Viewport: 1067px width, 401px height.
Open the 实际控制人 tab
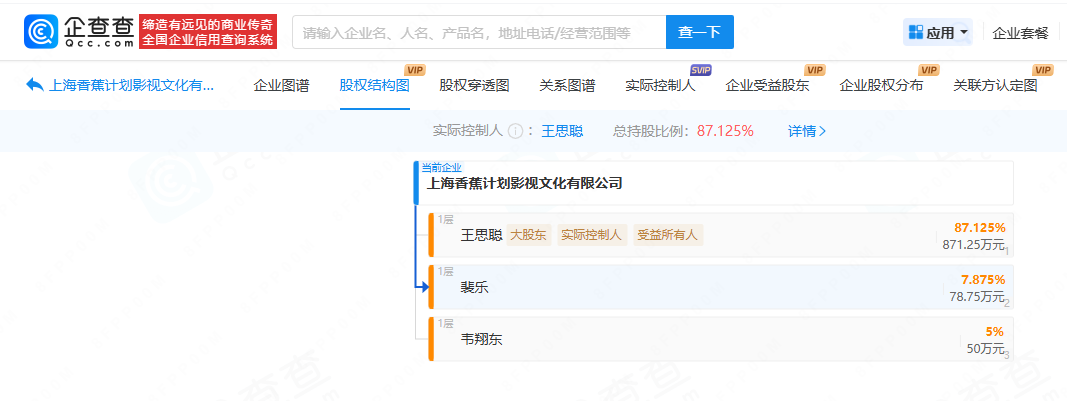pos(660,85)
